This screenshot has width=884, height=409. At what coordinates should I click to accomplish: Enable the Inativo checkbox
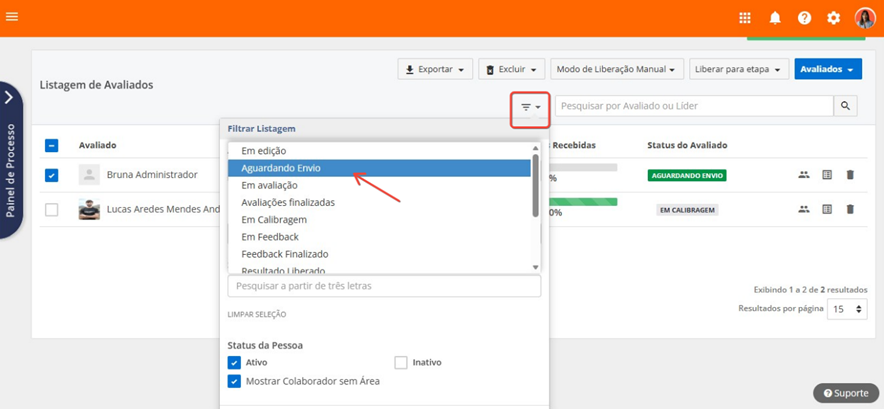[401, 362]
